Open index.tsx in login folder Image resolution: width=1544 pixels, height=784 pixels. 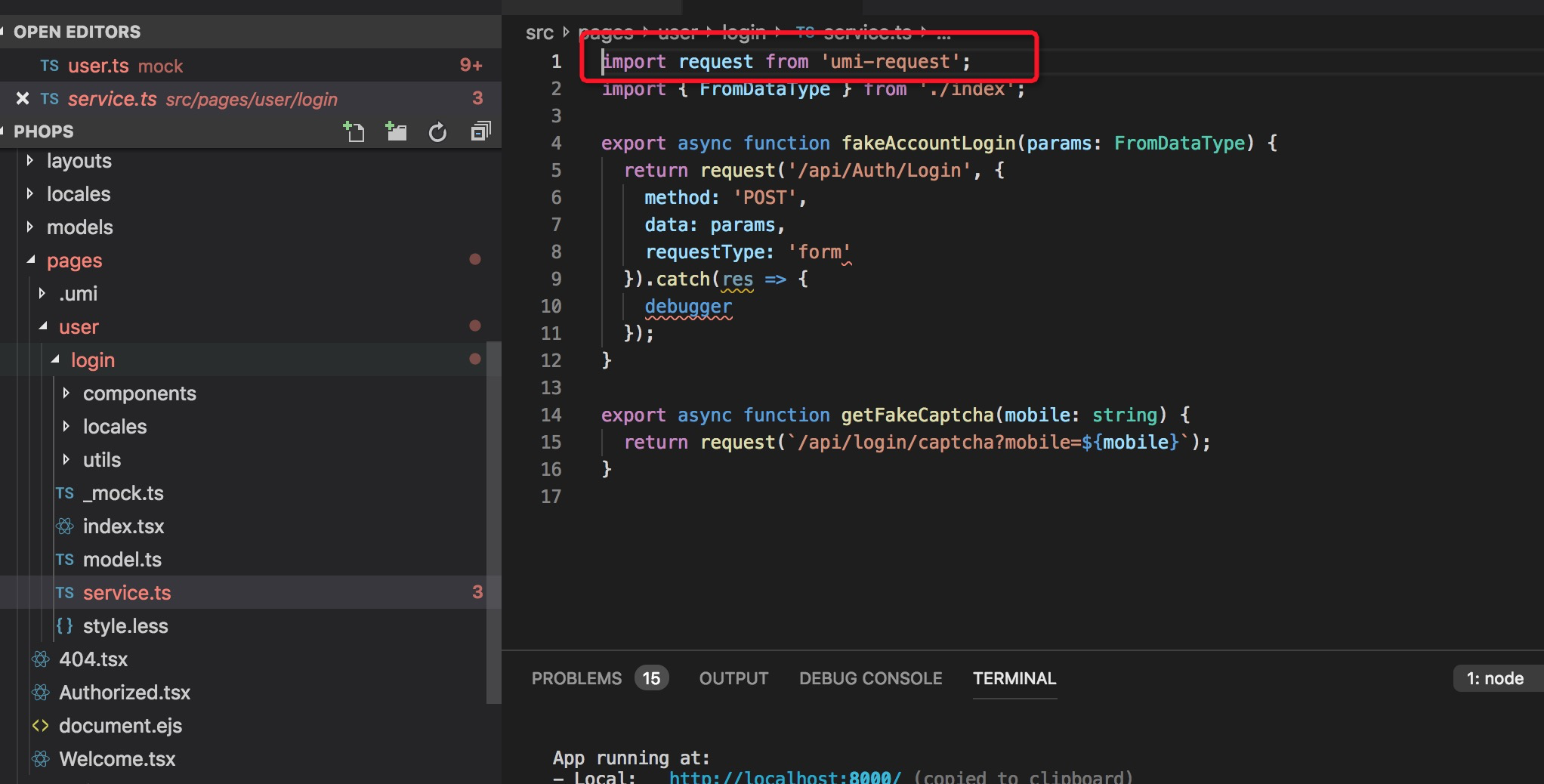tap(123, 526)
